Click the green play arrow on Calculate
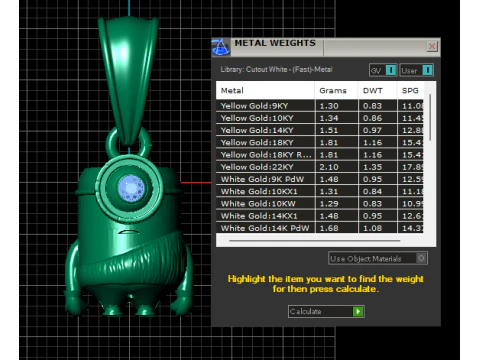Viewport: 480px width, 360px height. tap(358, 311)
